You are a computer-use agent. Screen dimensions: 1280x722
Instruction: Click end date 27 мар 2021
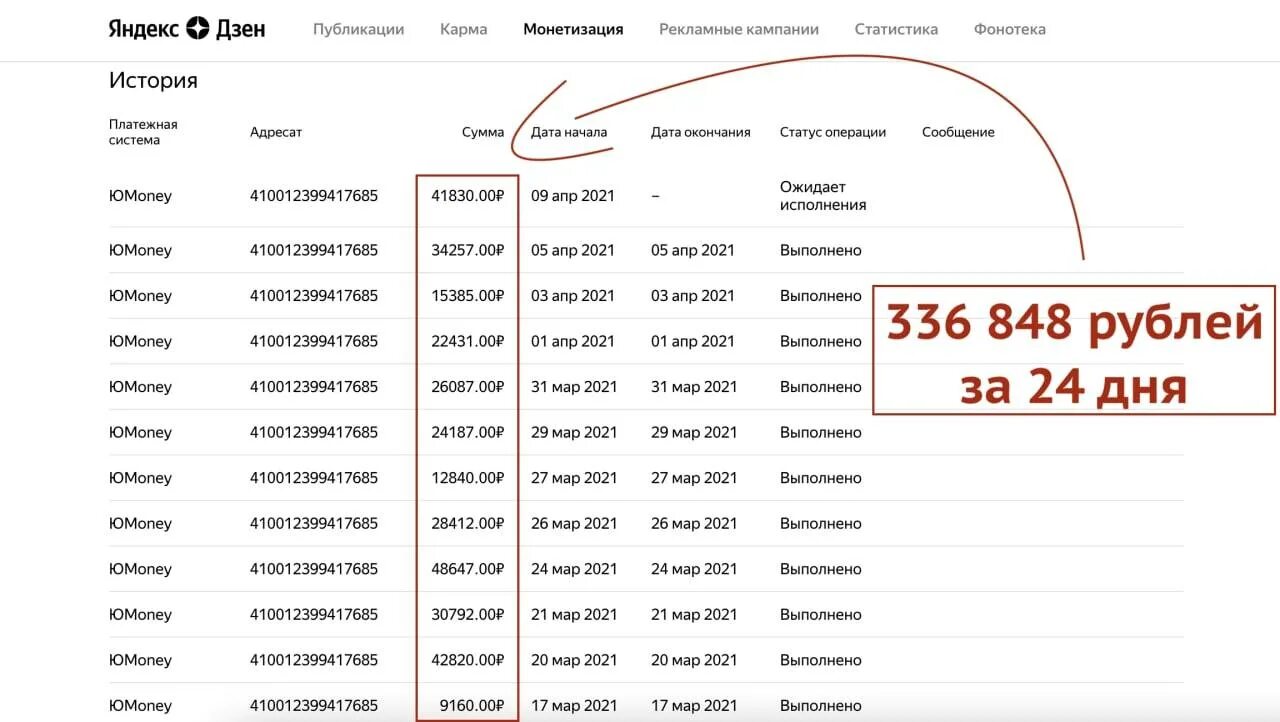pos(694,478)
